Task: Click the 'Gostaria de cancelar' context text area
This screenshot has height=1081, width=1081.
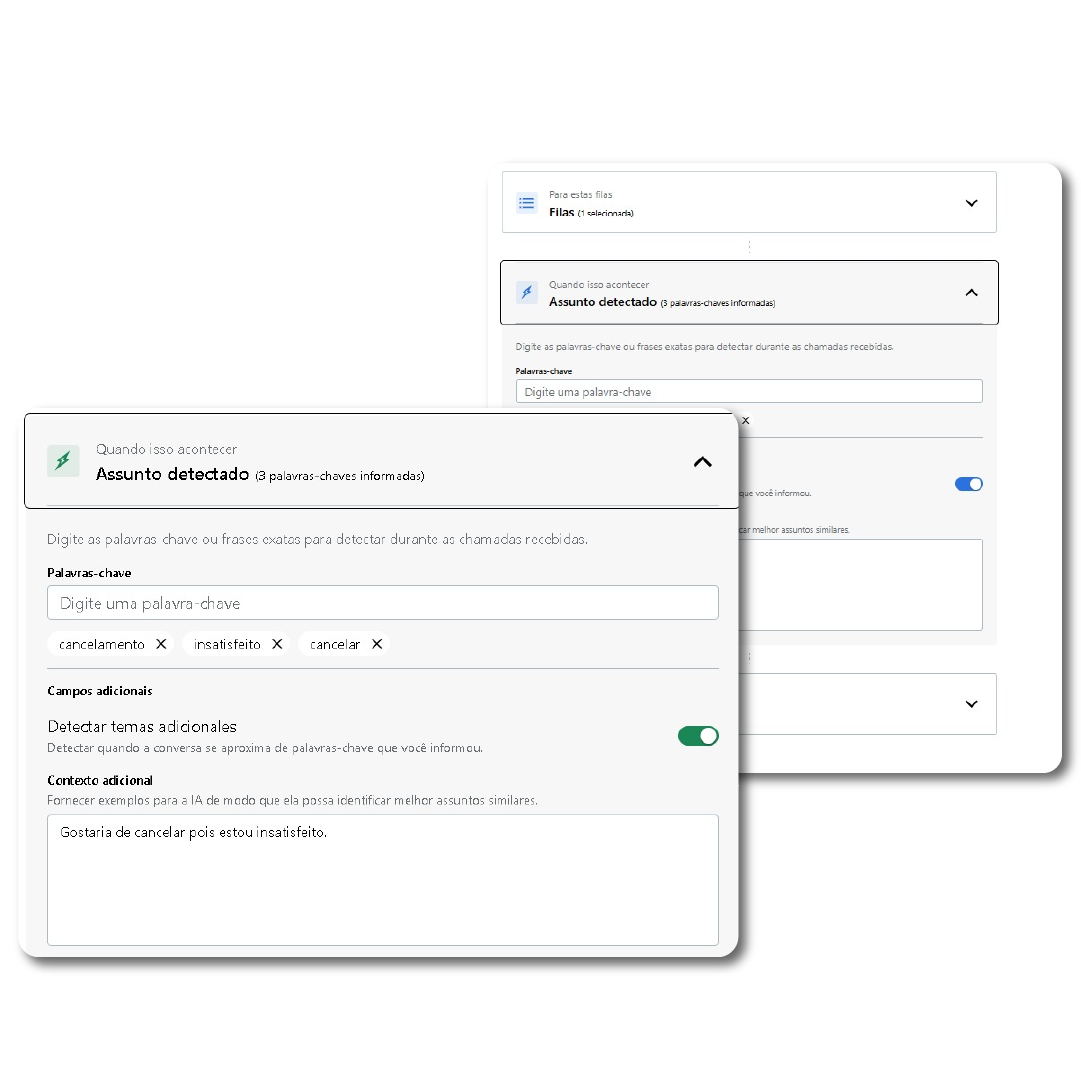Action: [382, 879]
